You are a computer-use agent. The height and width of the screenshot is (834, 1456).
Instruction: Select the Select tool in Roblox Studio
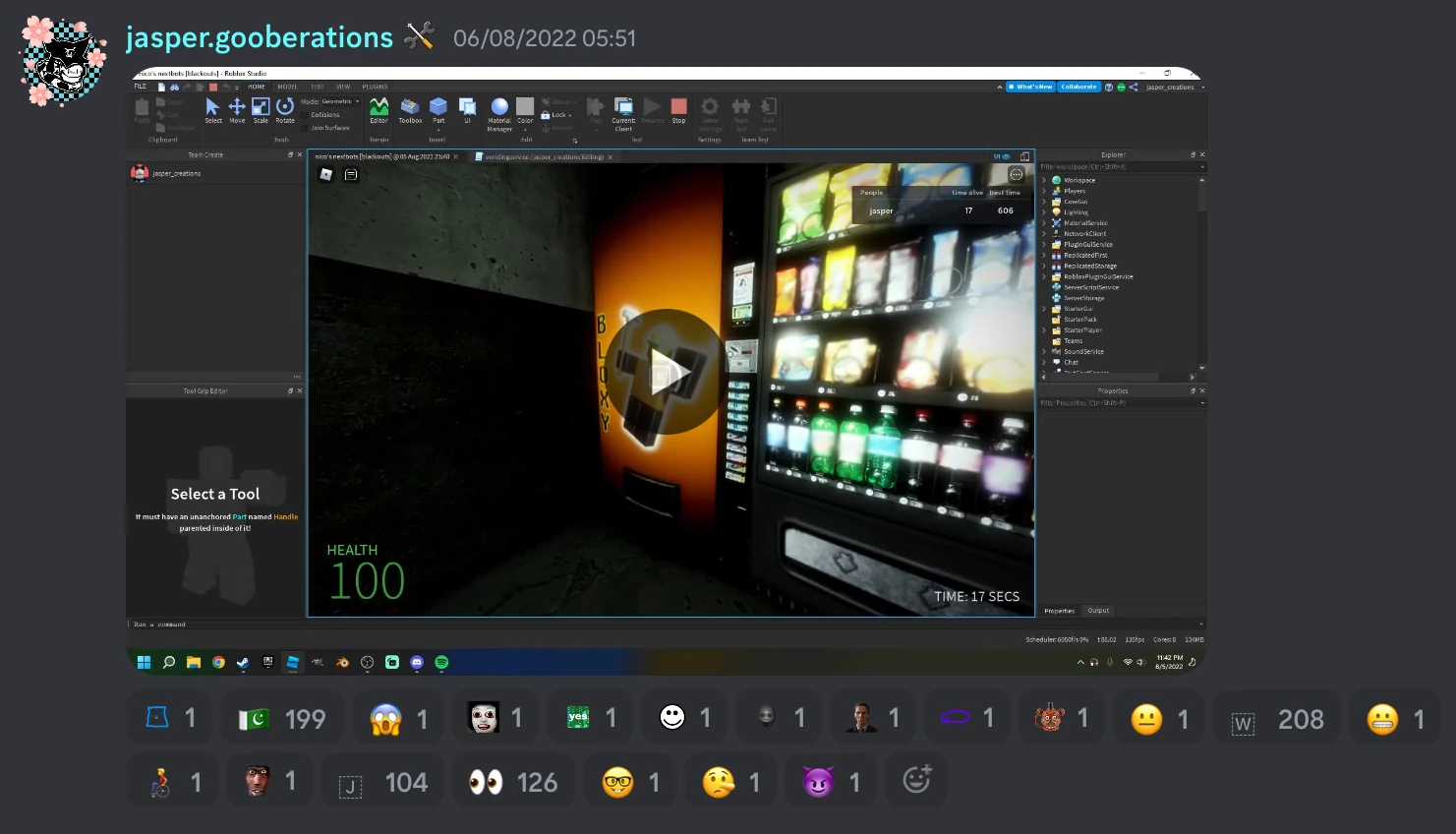[213, 110]
